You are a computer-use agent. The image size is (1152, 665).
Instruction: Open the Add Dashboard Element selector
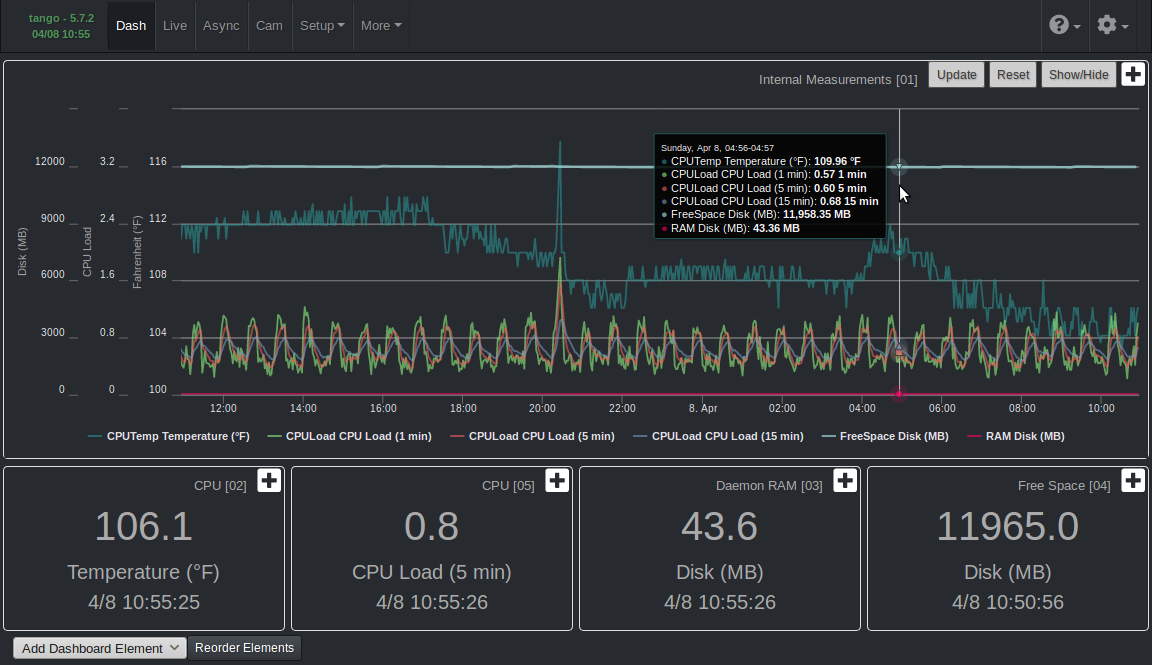coord(98,648)
